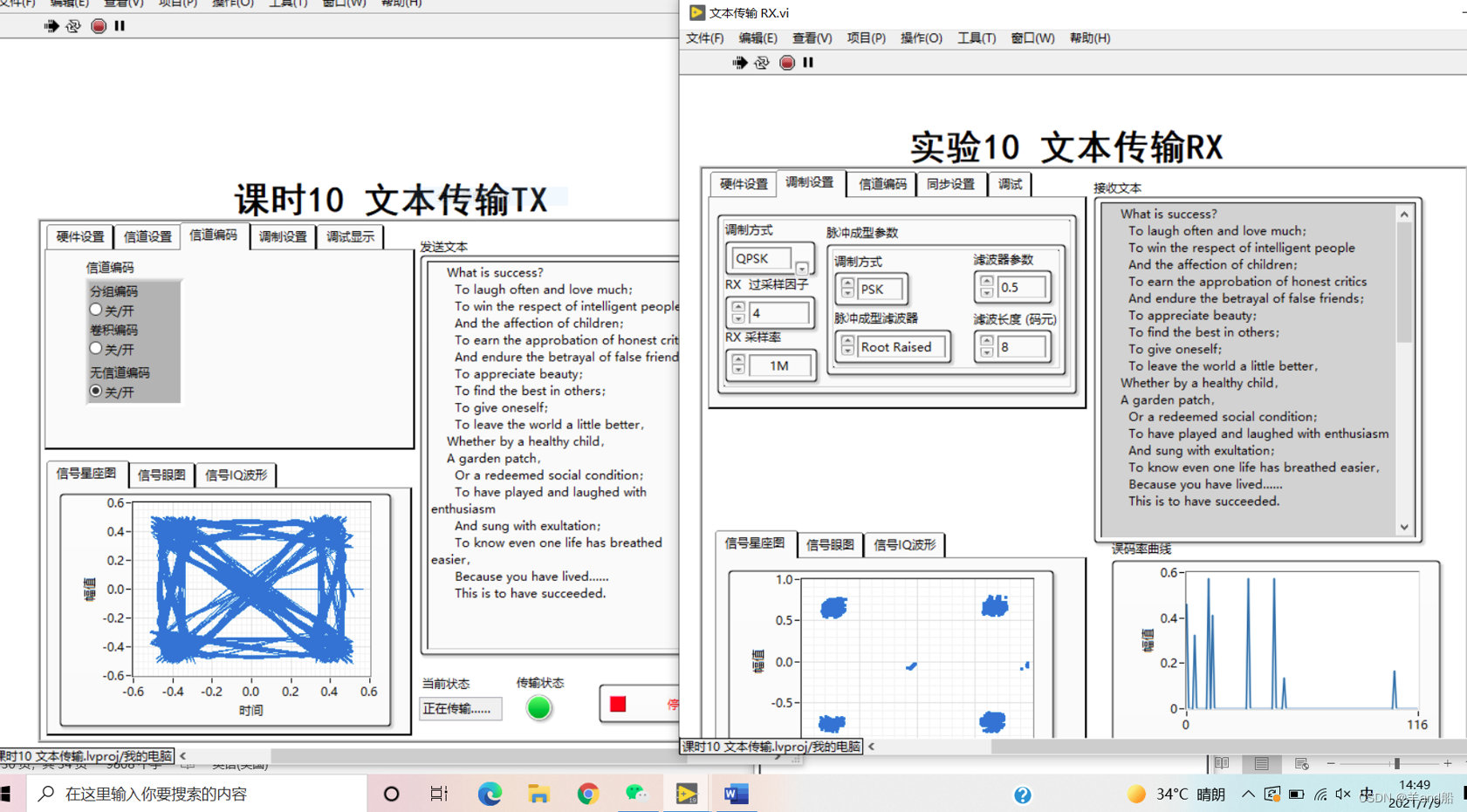Open the RX 文件(F) menu
1467x812 pixels.
coord(704,38)
